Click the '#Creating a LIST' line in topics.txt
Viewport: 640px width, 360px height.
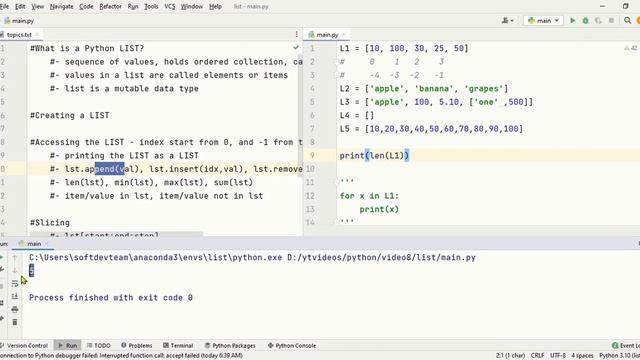[x=70, y=116]
